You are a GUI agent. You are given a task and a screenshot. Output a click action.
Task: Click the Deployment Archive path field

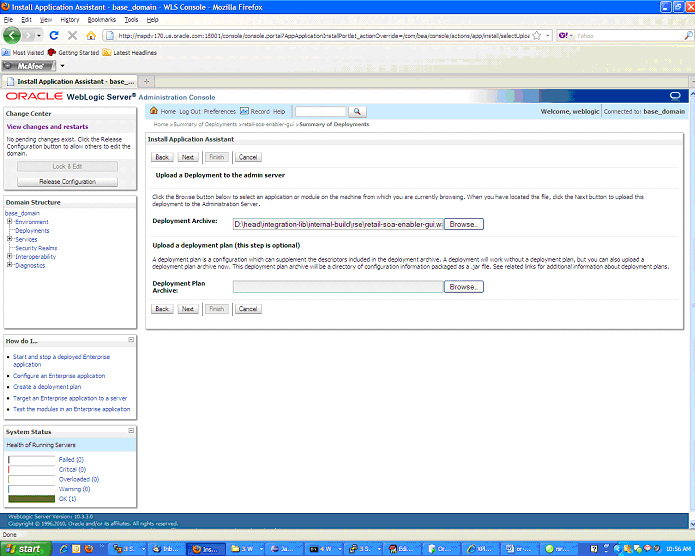pyautogui.click(x=338, y=224)
